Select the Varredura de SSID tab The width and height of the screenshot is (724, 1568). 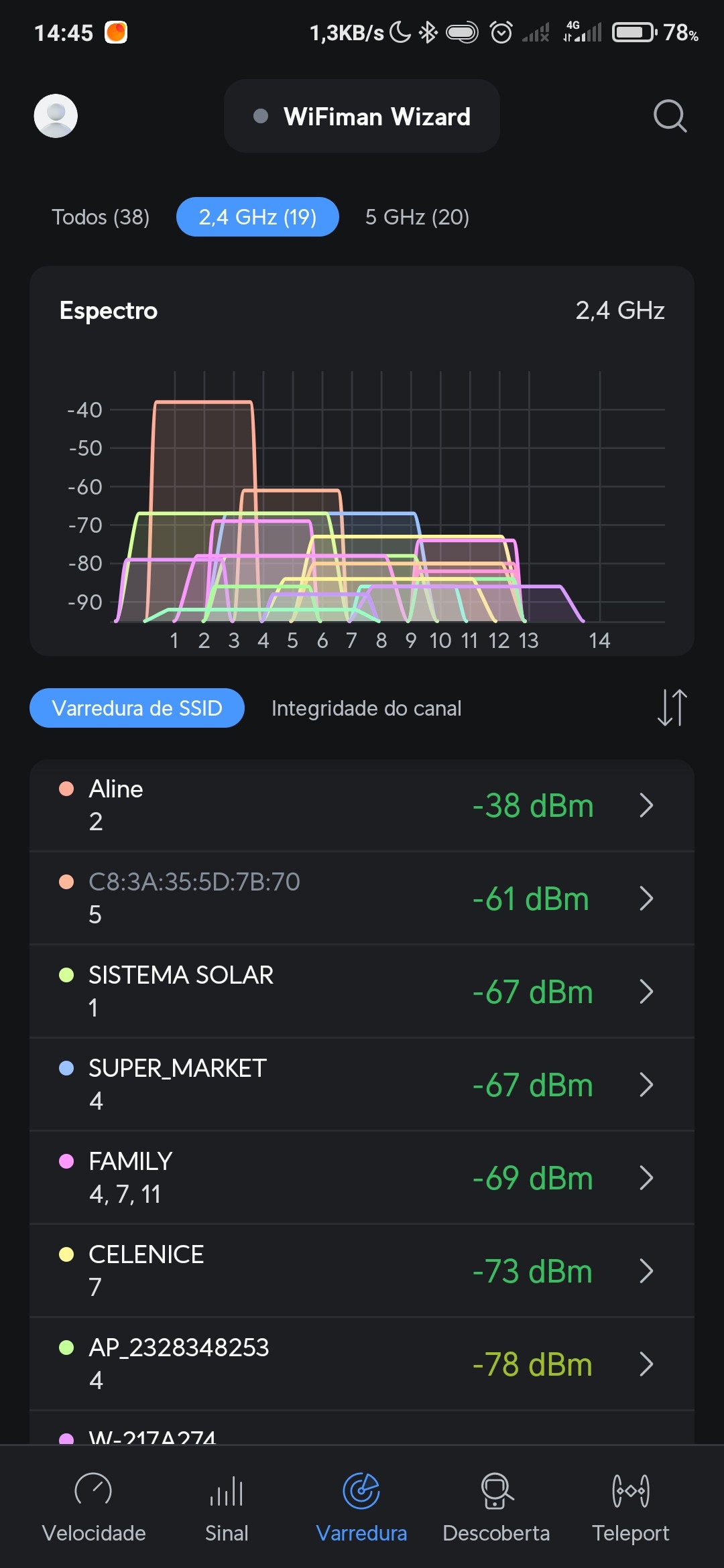click(x=137, y=708)
